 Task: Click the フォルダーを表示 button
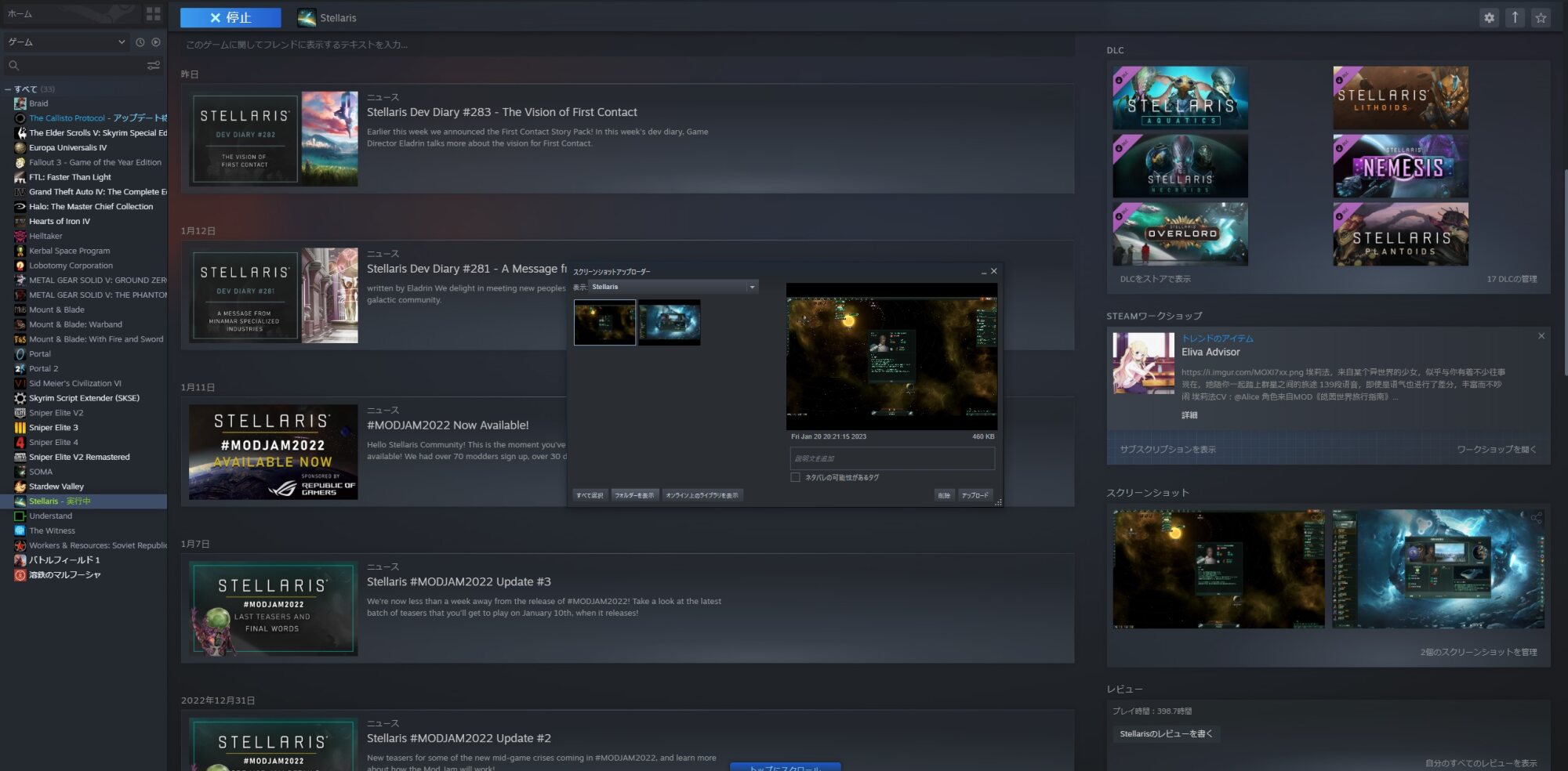coord(634,495)
